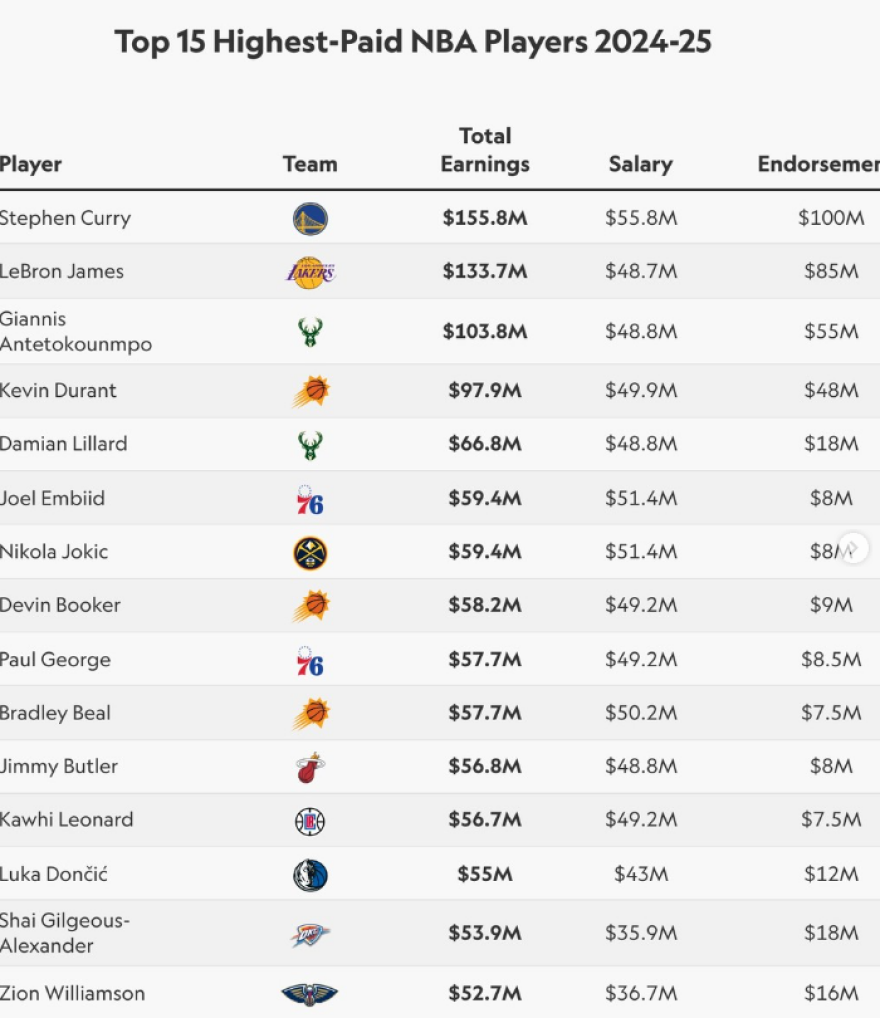
Task: Click the New Orleans Pelicans logo
Action: coord(310,994)
